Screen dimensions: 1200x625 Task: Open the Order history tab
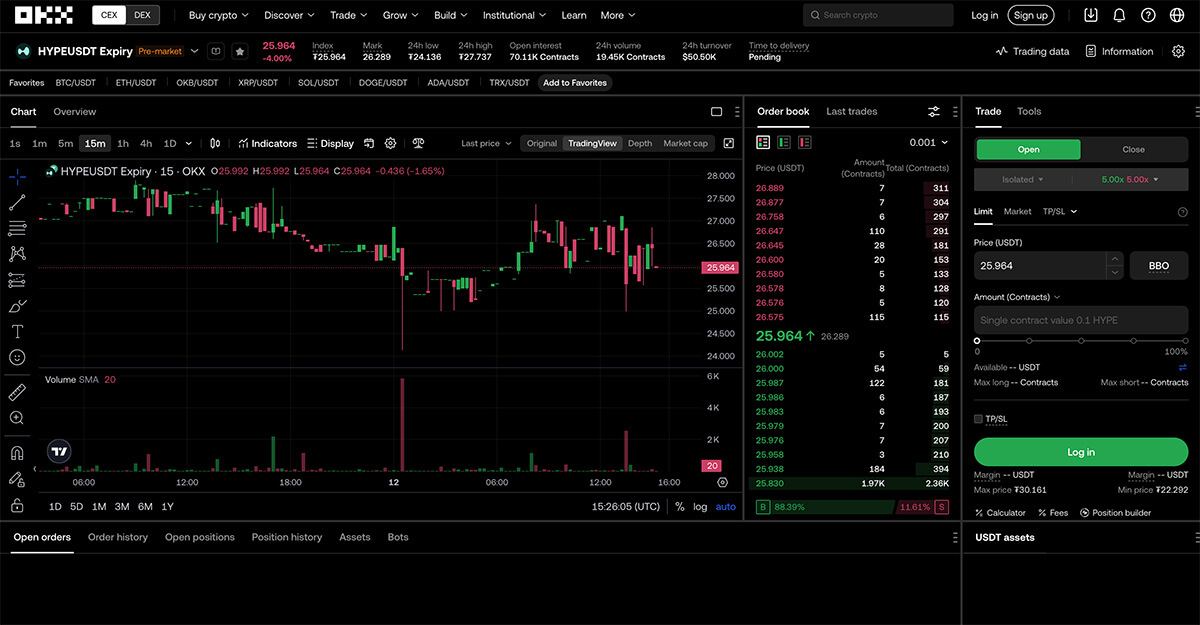[x=118, y=537]
